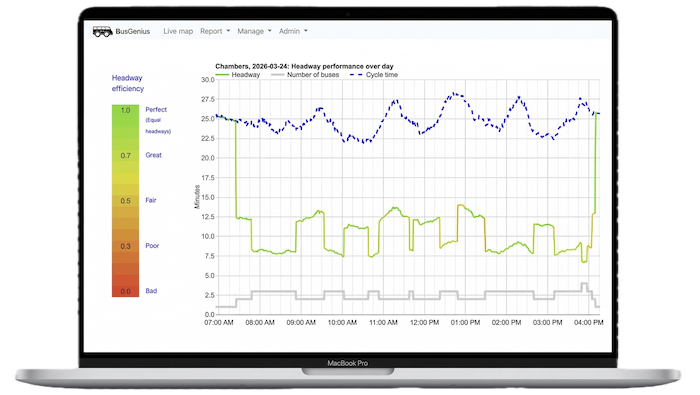The height and width of the screenshot is (395, 700).
Task: Click the chart title Chambers headway performance
Action: point(304,66)
